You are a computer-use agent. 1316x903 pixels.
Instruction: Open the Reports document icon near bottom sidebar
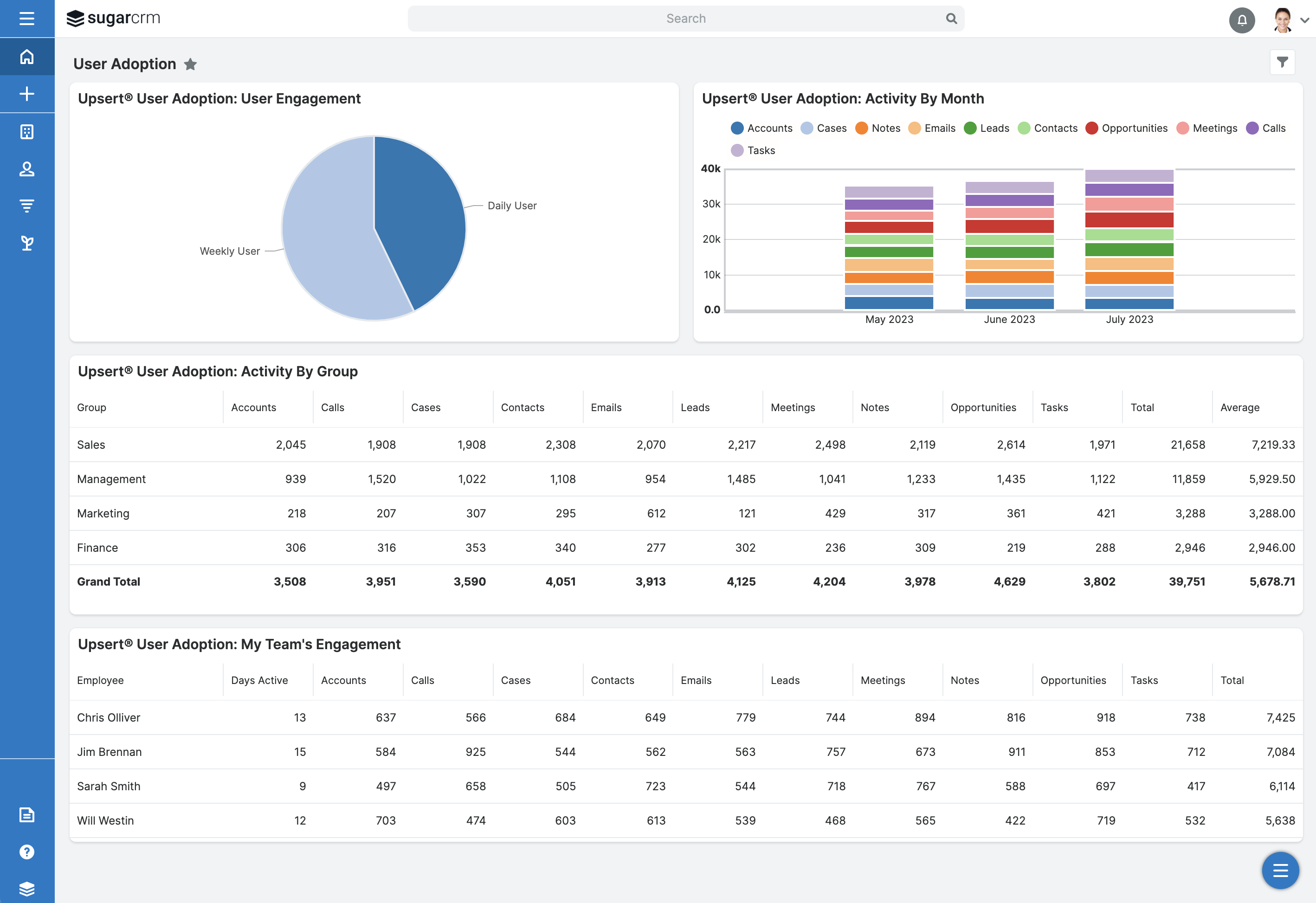coord(26,815)
